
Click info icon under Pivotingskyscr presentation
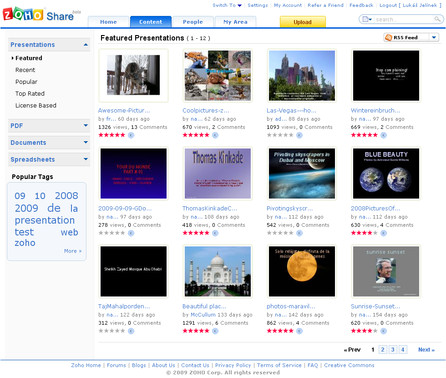coord(299,233)
